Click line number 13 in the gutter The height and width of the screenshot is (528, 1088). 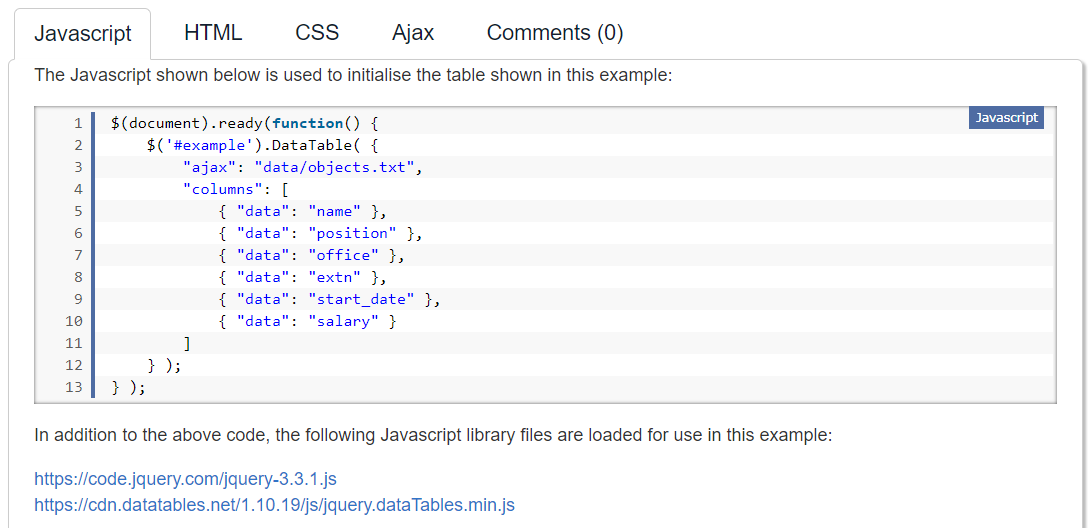[x=73, y=387]
